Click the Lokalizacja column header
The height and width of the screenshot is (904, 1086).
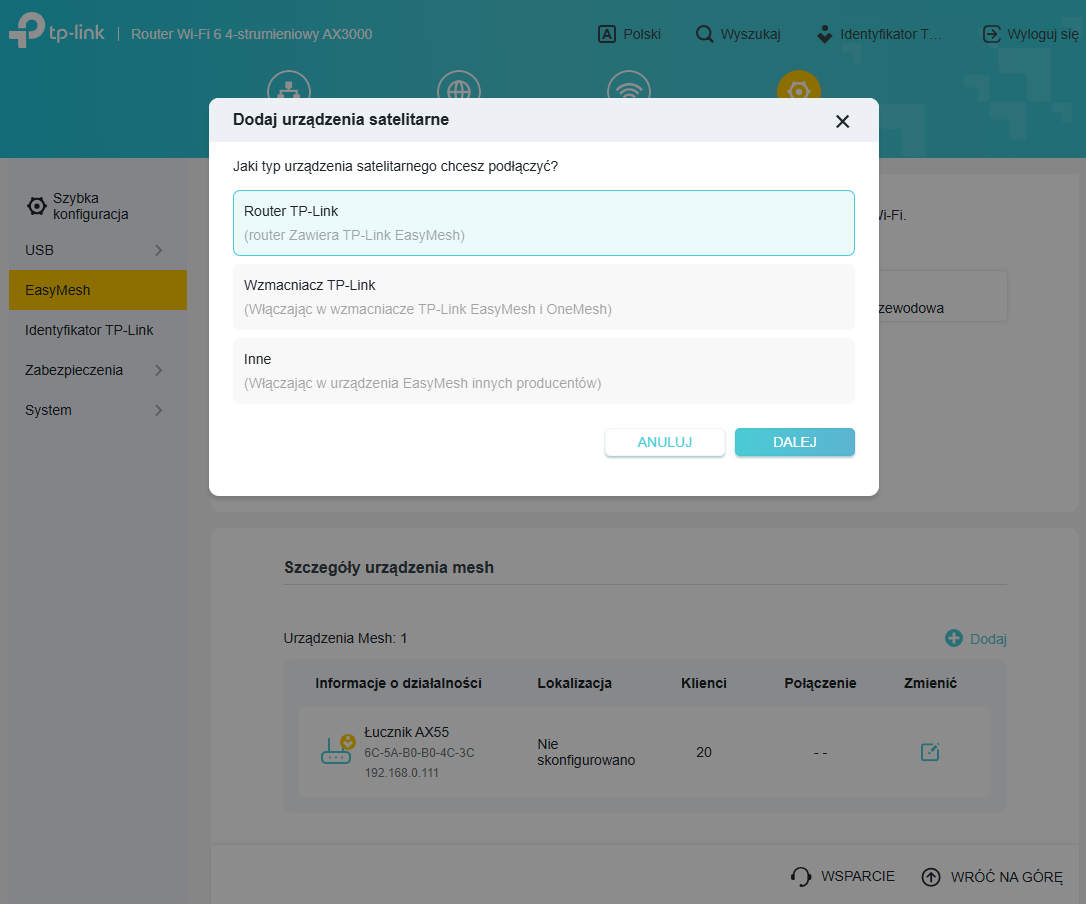[x=575, y=684]
